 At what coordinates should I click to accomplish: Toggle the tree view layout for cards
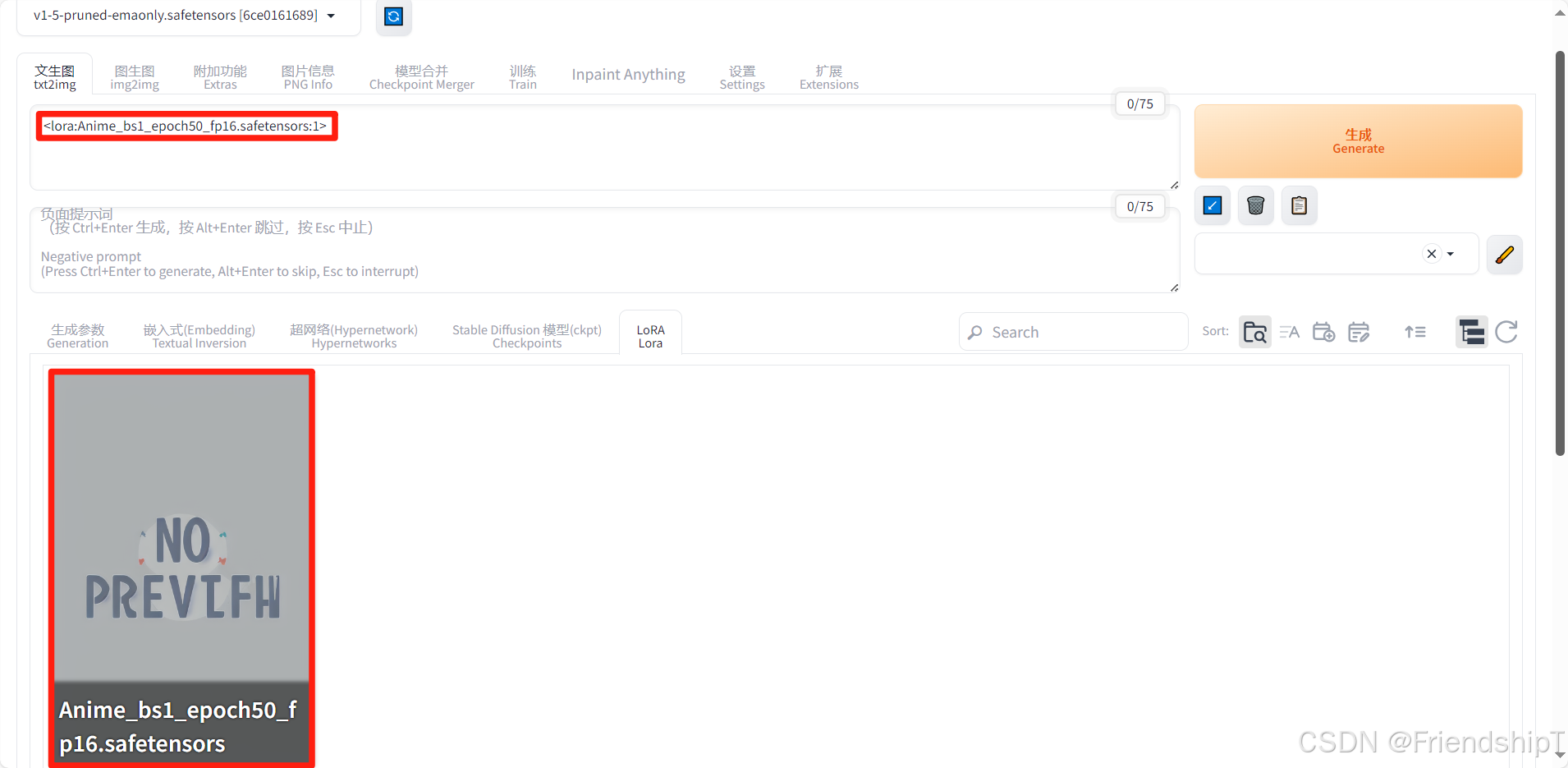pyautogui.click(x=1472, y=331)
